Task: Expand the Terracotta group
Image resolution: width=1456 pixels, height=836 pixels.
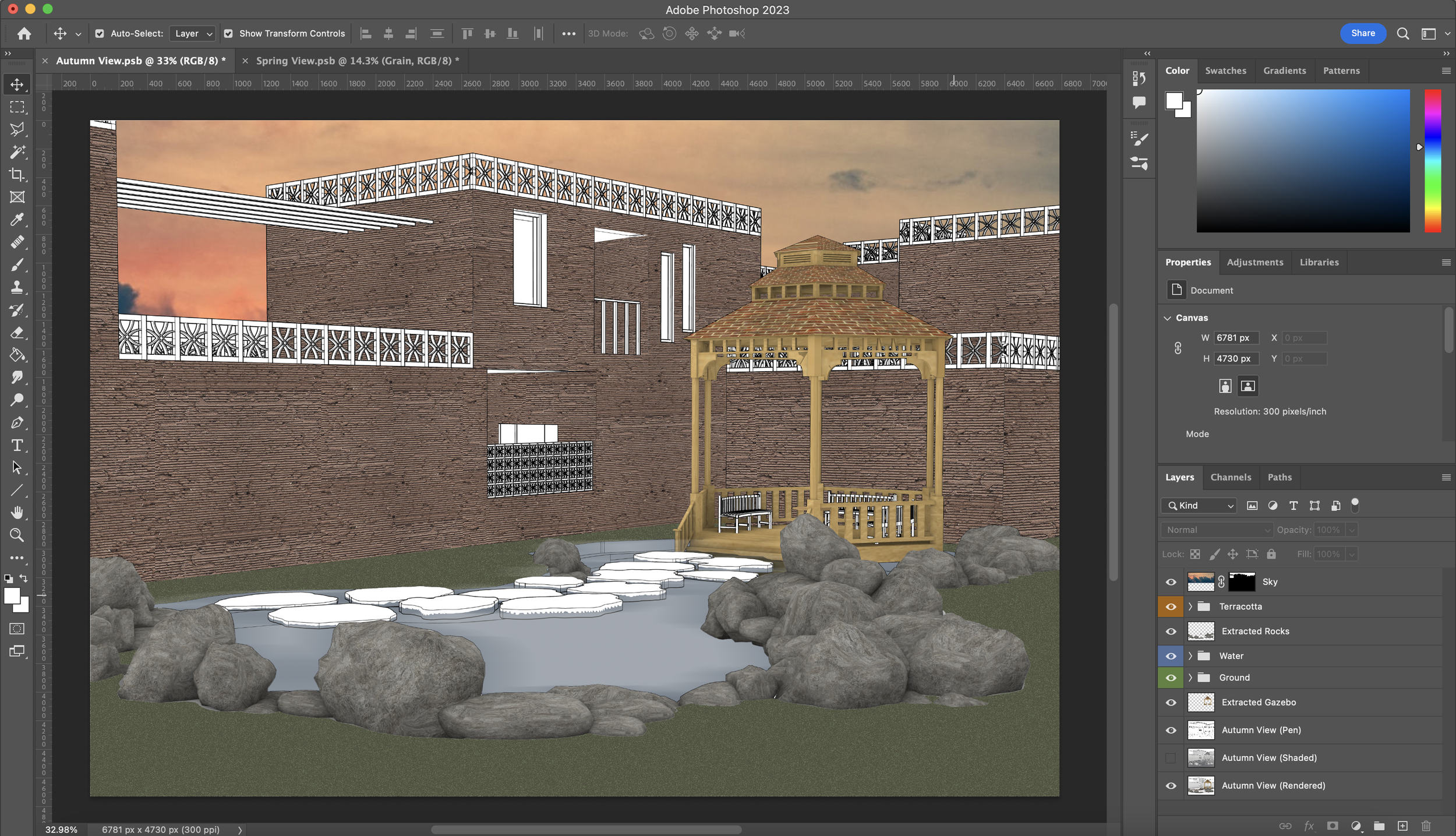Action: coord(1190,606)
